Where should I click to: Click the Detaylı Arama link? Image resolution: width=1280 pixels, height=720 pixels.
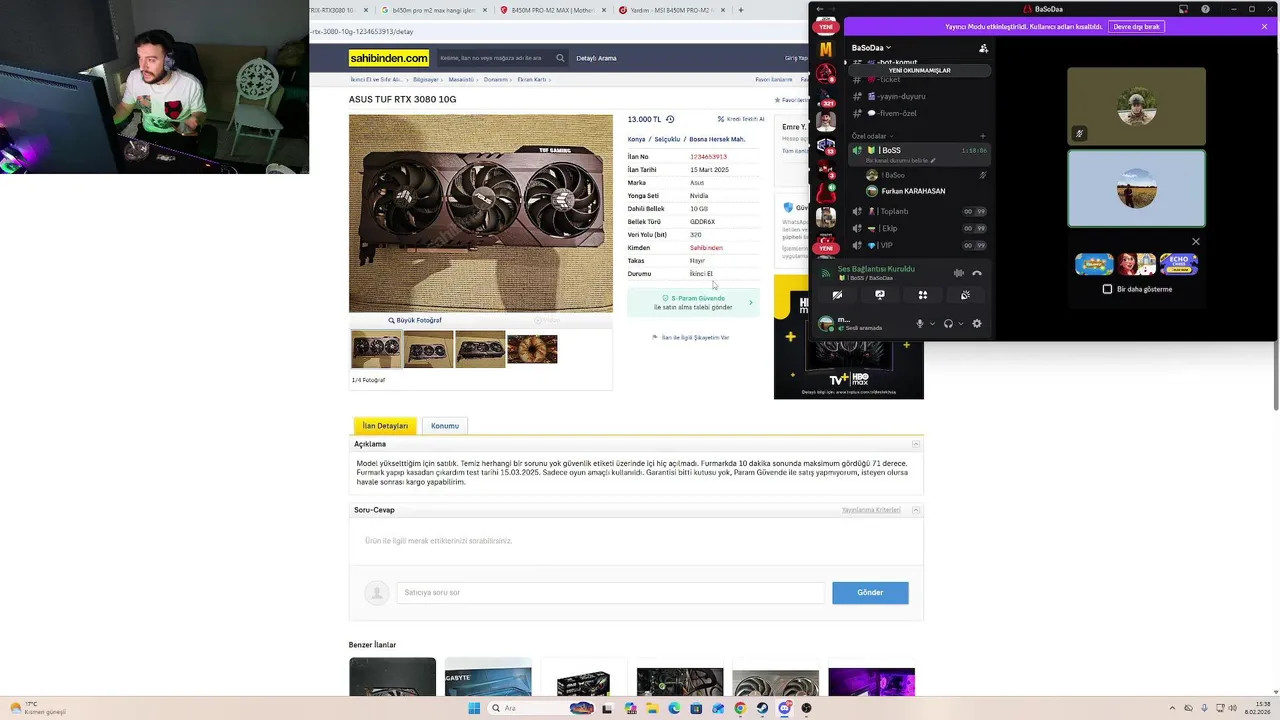pyautogui.click(x=596, y=58)
